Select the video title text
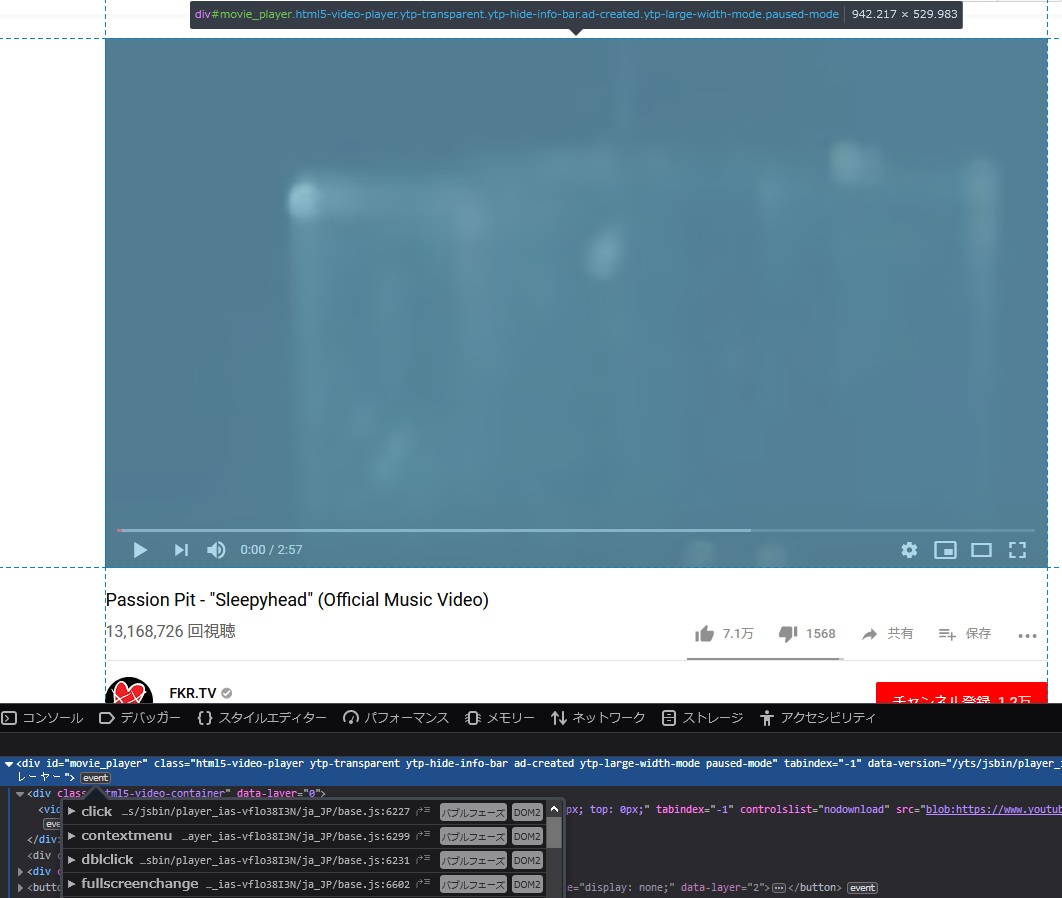Screen dimensions: 1062x898 tap(297, 600)
